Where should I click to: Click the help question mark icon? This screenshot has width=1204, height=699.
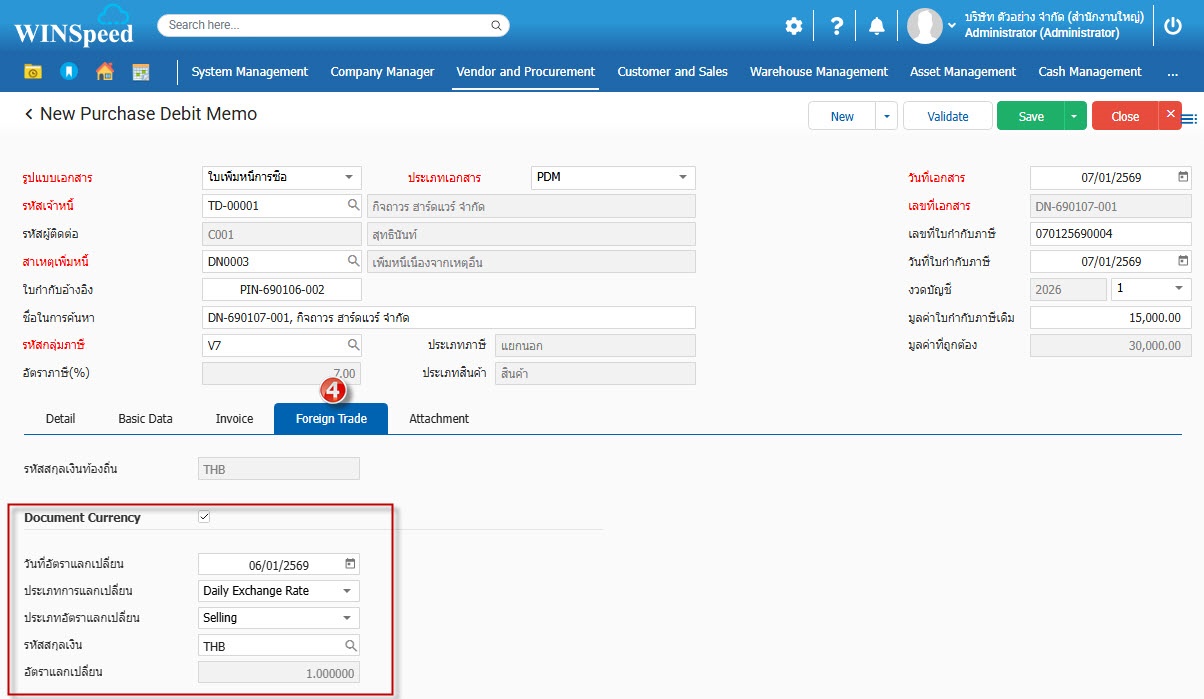click(837, 26)
